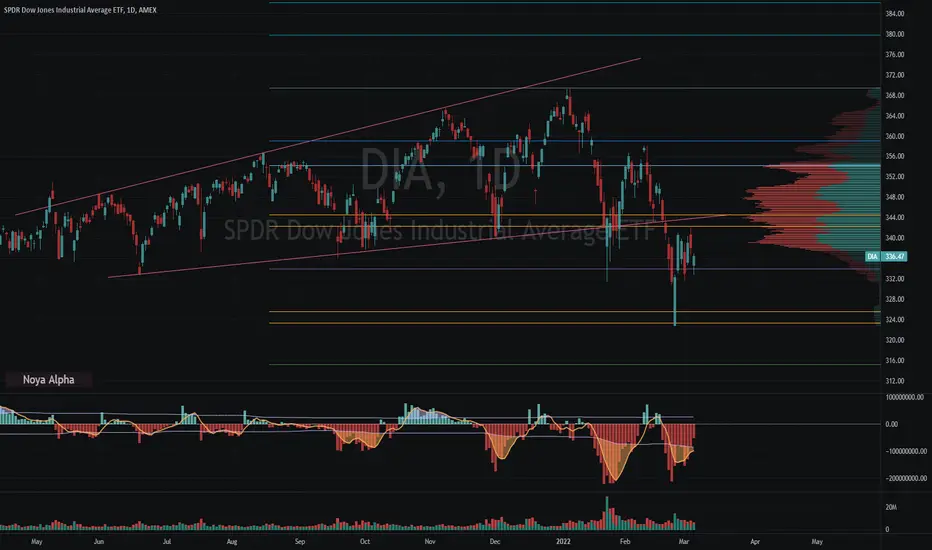Click the 2022 date axis label
The width and height of the screenshot is (932, 550).
click(563, 542)
